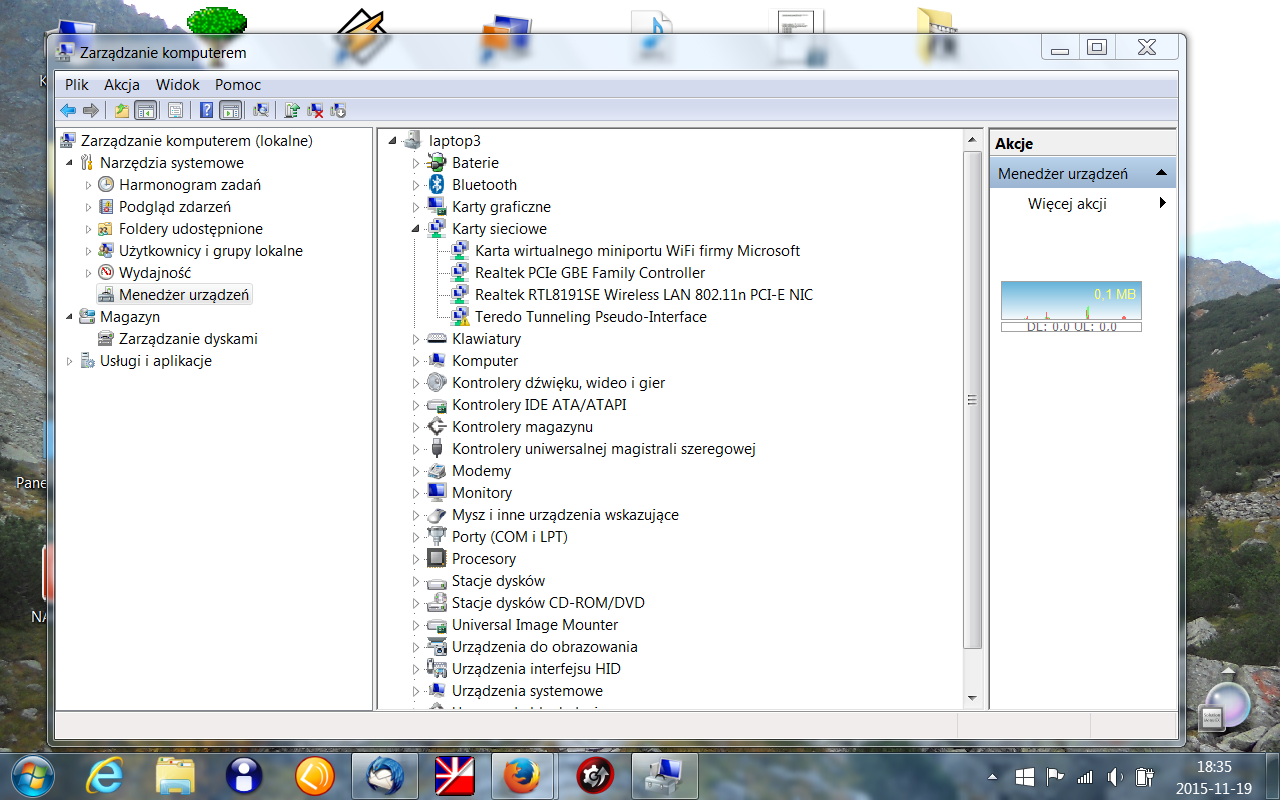Screen dimensions: 1280x800
Task: Collapse the Karty sieciowe category
Action: [417, 229]
